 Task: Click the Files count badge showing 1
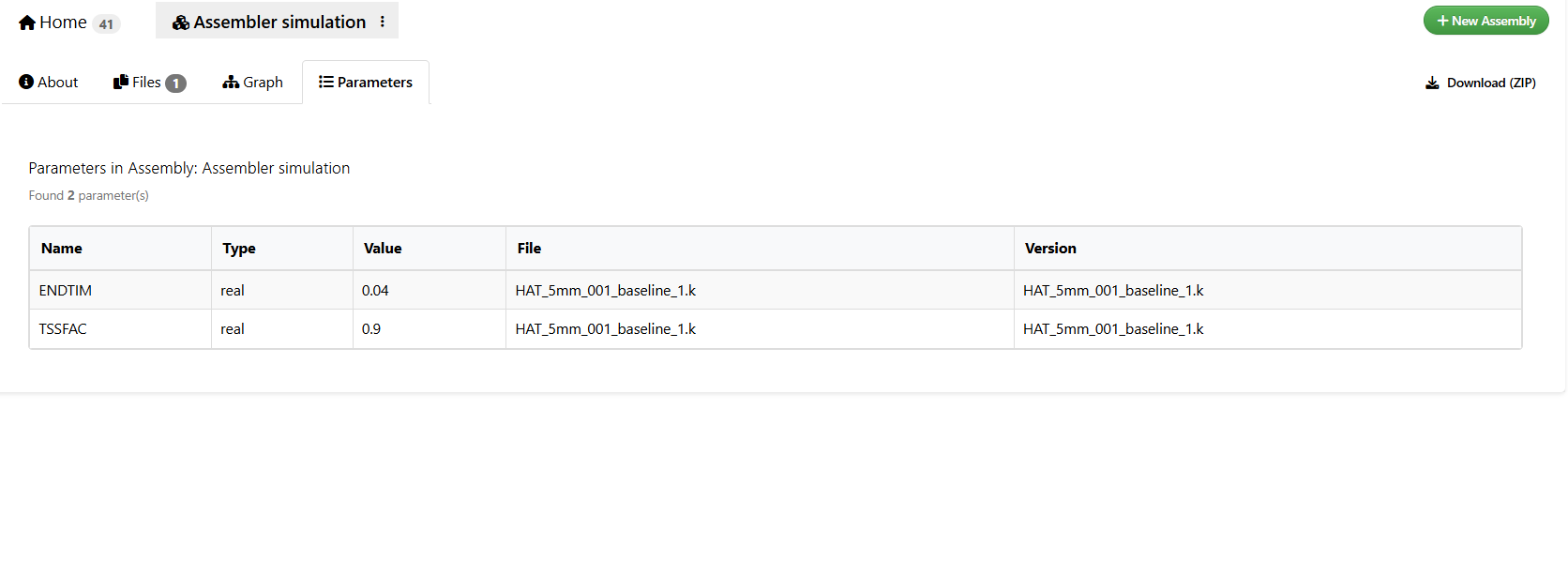pos(175,83)
